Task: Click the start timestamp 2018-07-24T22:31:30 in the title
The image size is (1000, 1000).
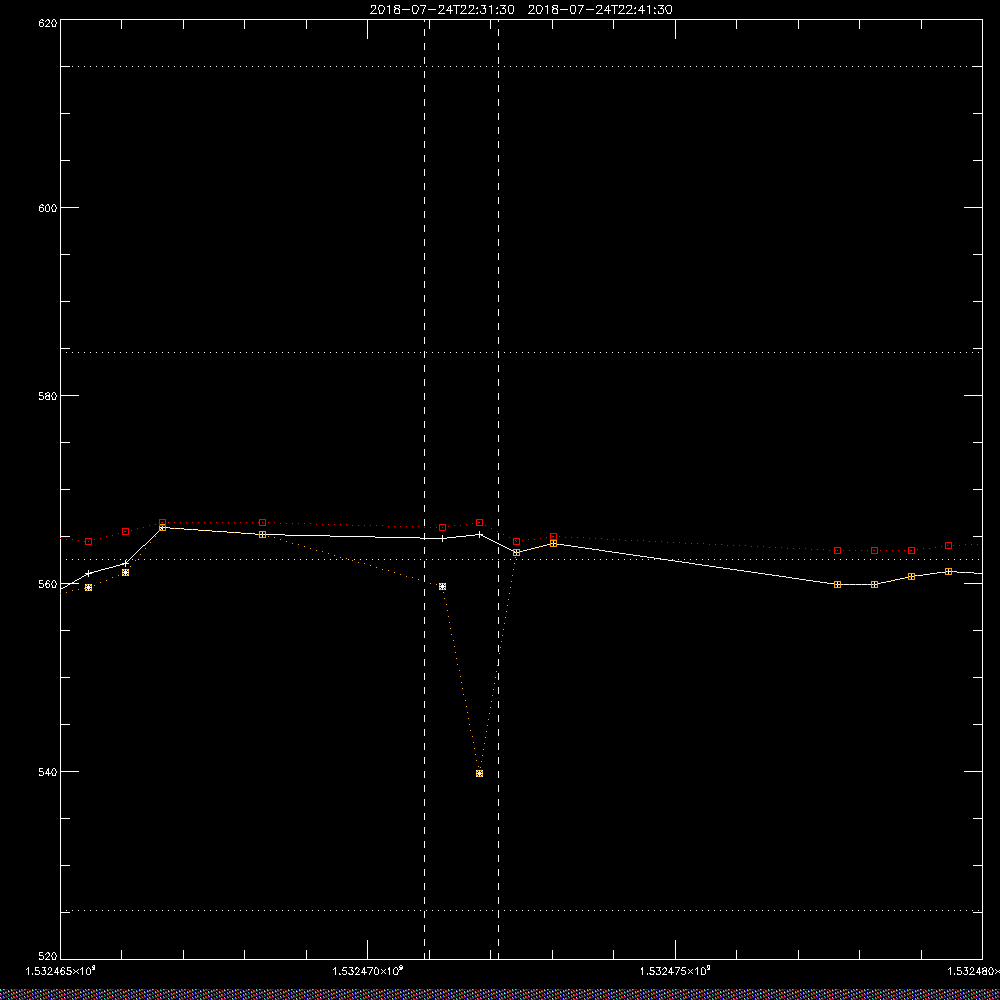Action: coord(442,10)
